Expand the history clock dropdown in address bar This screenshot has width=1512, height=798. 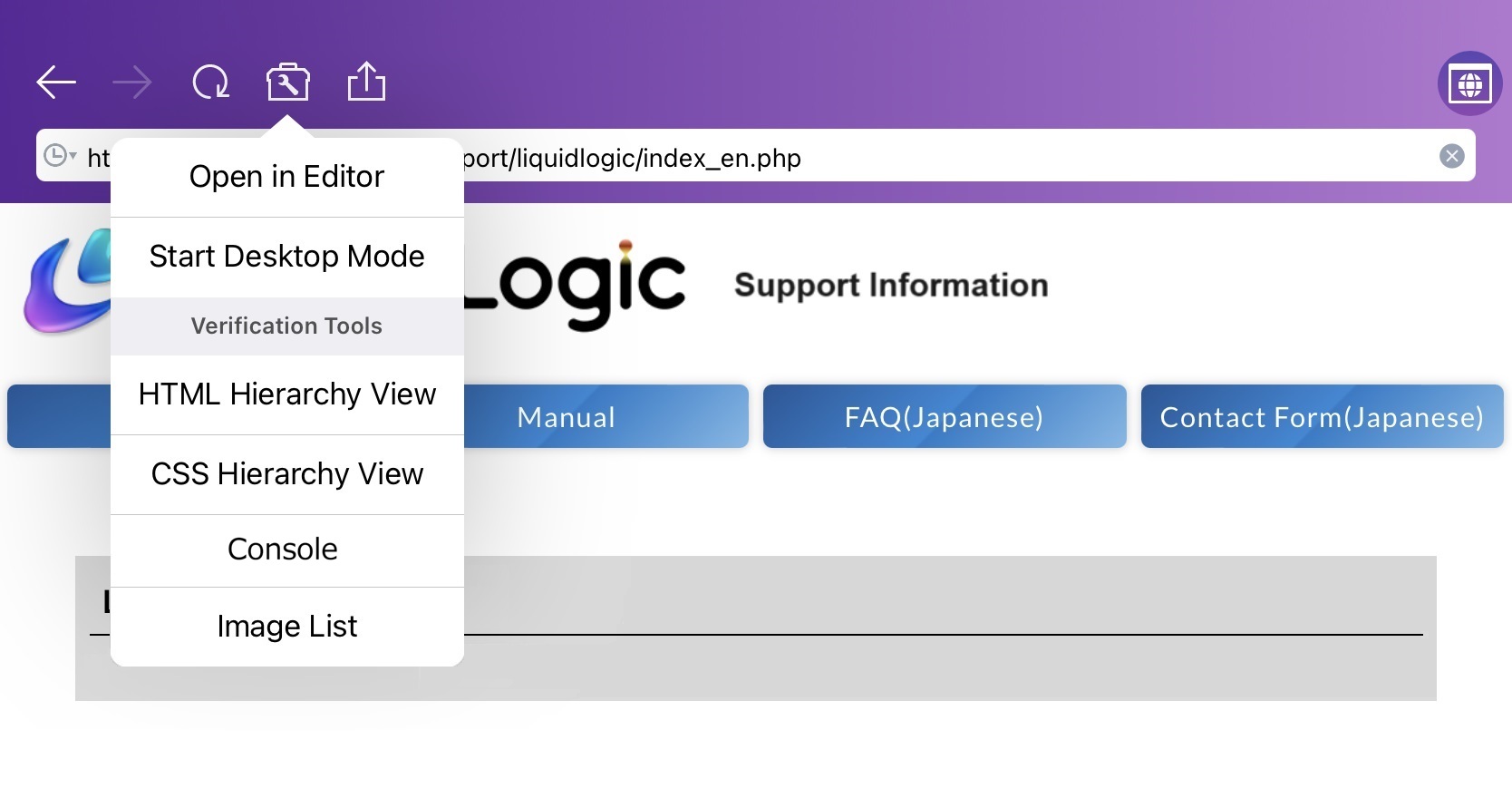(x=60, y=155)
